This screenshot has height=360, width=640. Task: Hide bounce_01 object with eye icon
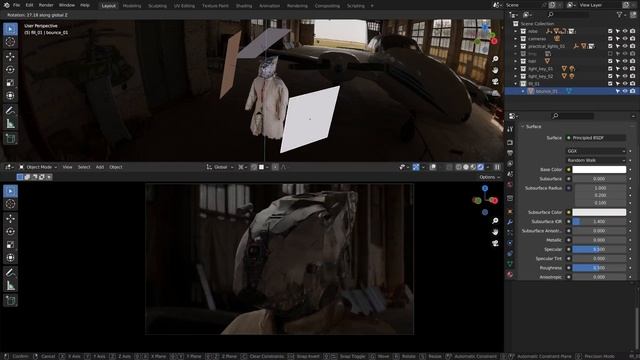pyautogui.click(x=625, y=91)
